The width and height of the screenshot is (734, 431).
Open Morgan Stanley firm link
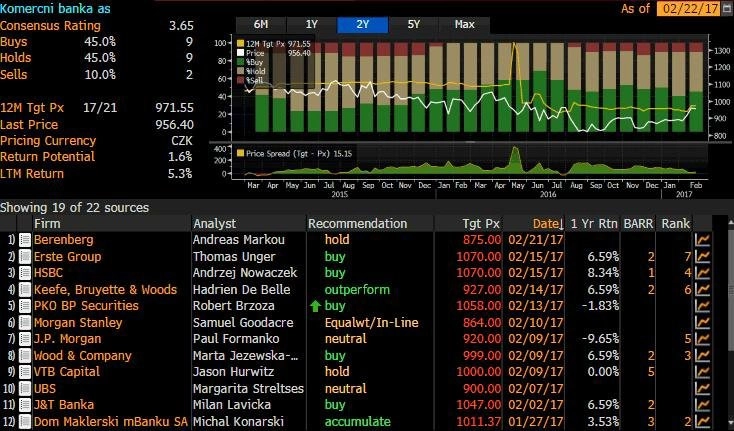(x=78, y=322)
